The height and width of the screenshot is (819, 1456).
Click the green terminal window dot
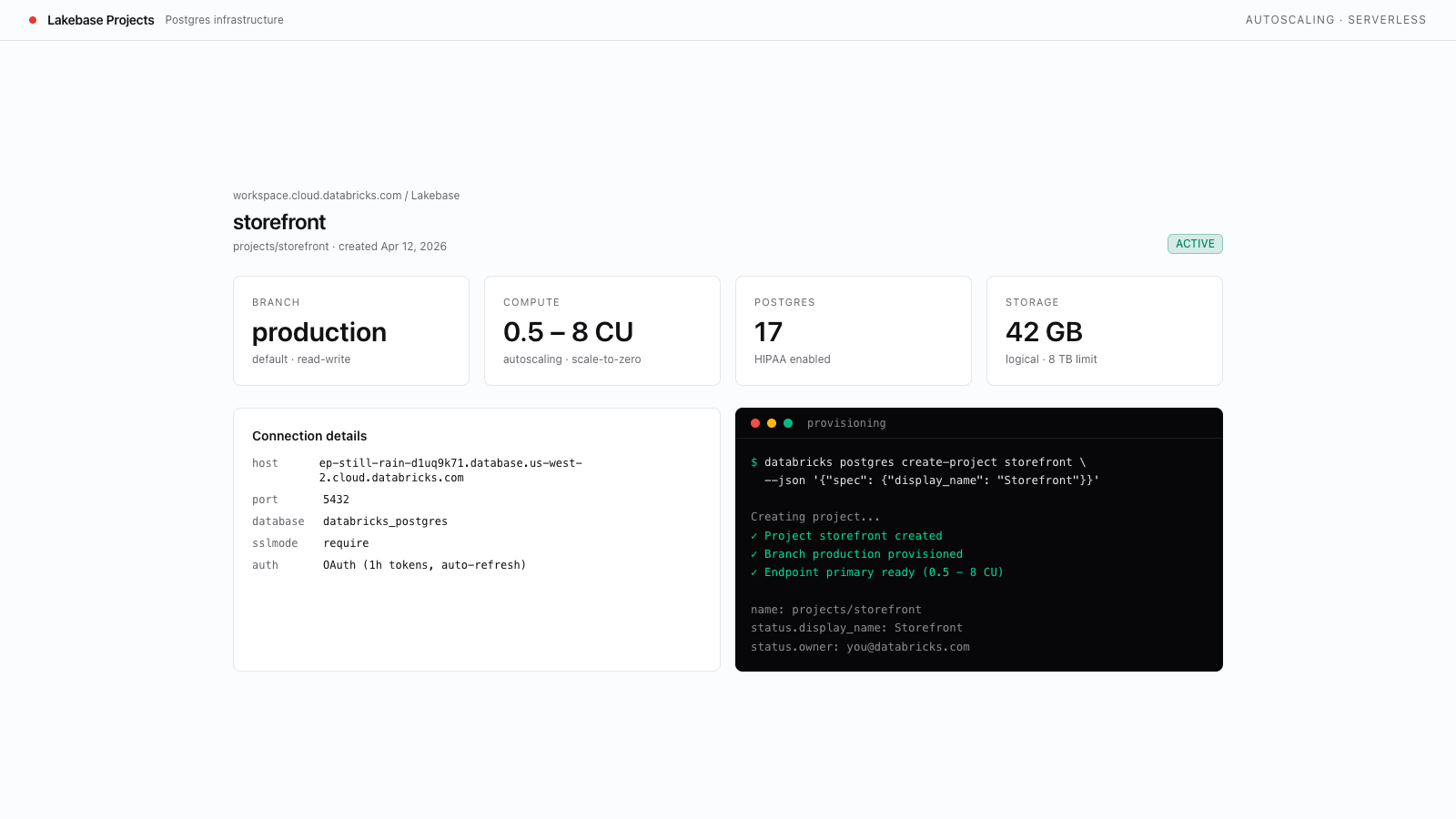tap(788, 423)
